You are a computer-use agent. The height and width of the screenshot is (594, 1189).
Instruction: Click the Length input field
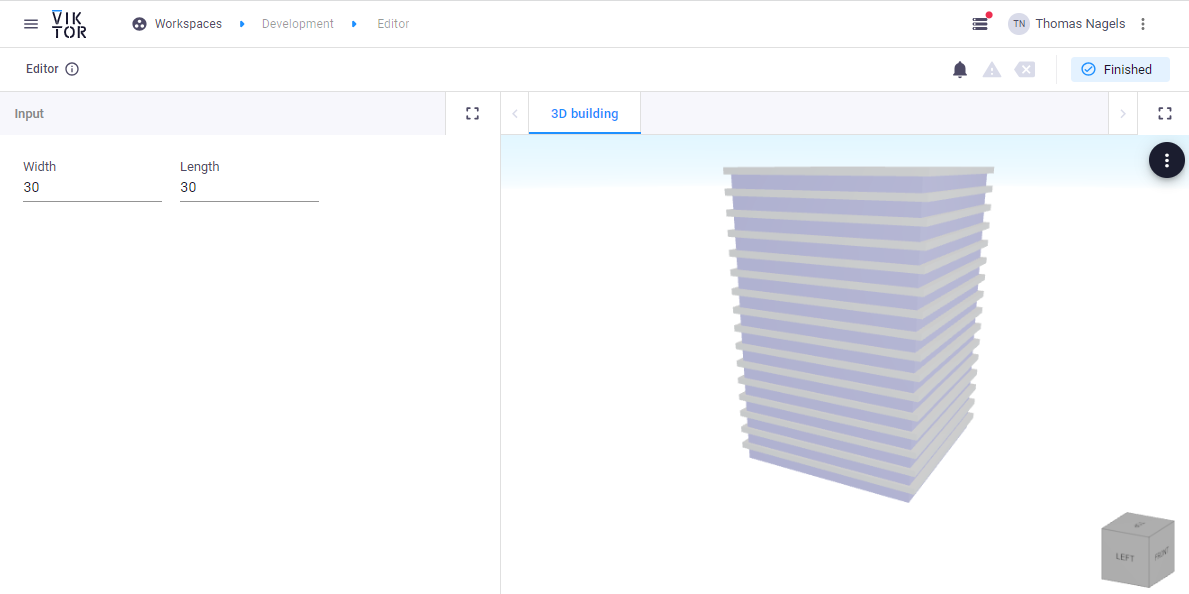249,188
